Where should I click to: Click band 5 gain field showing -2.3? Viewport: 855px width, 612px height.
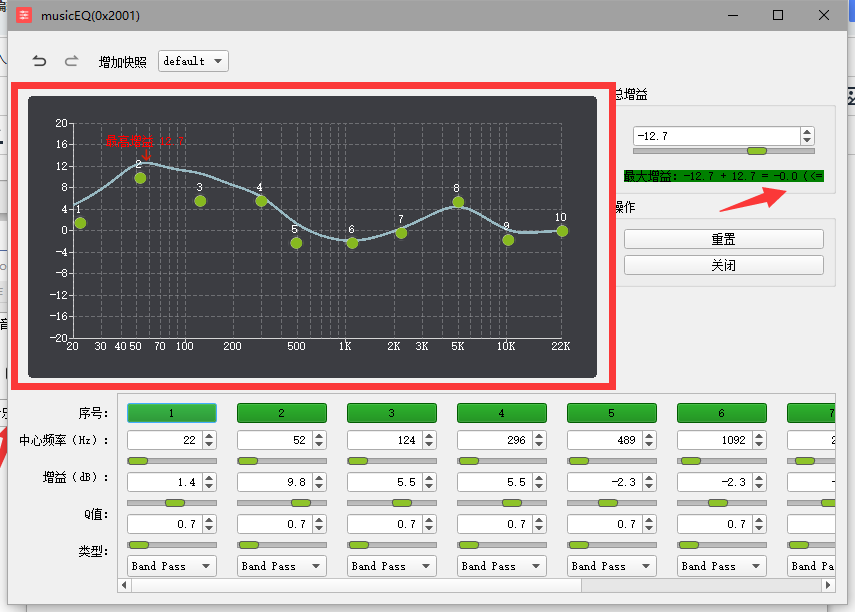(605, 482)
